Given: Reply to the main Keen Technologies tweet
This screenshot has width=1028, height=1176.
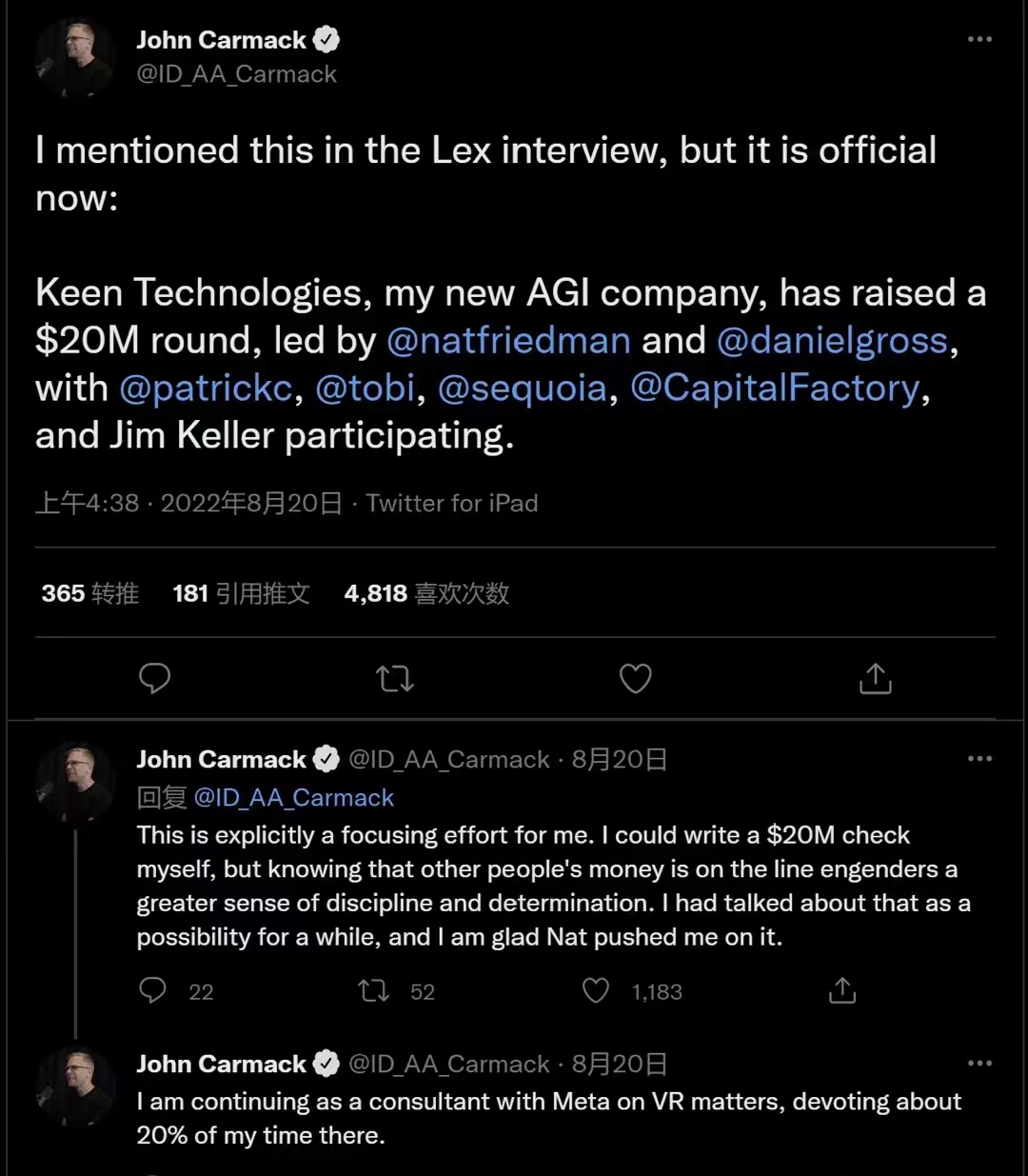Looking at the screenshot, I should click(x=154, y=679).
